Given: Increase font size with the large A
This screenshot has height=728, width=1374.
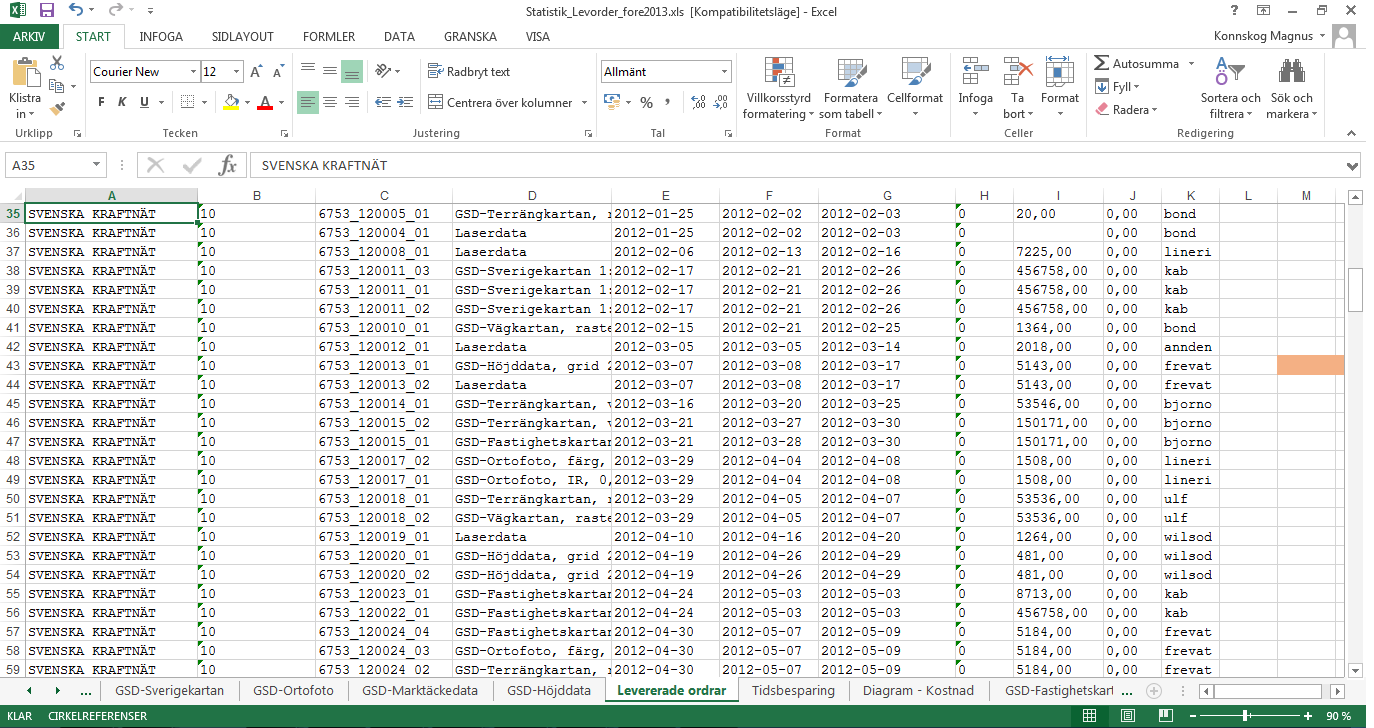Looking at the screenshot, I should point(256,72).
